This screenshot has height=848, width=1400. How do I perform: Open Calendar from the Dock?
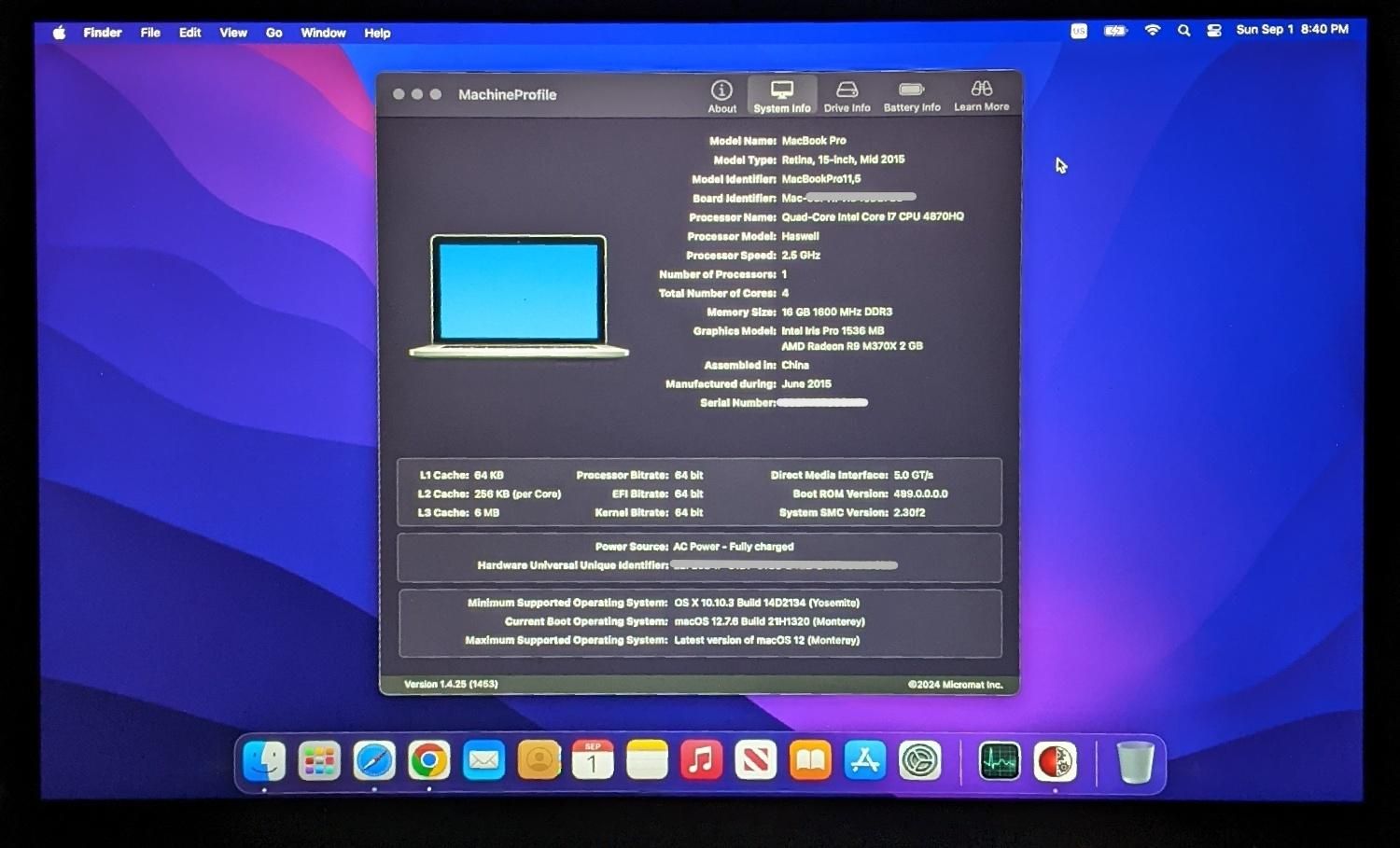pyautogui.click(x=593, y=761)
